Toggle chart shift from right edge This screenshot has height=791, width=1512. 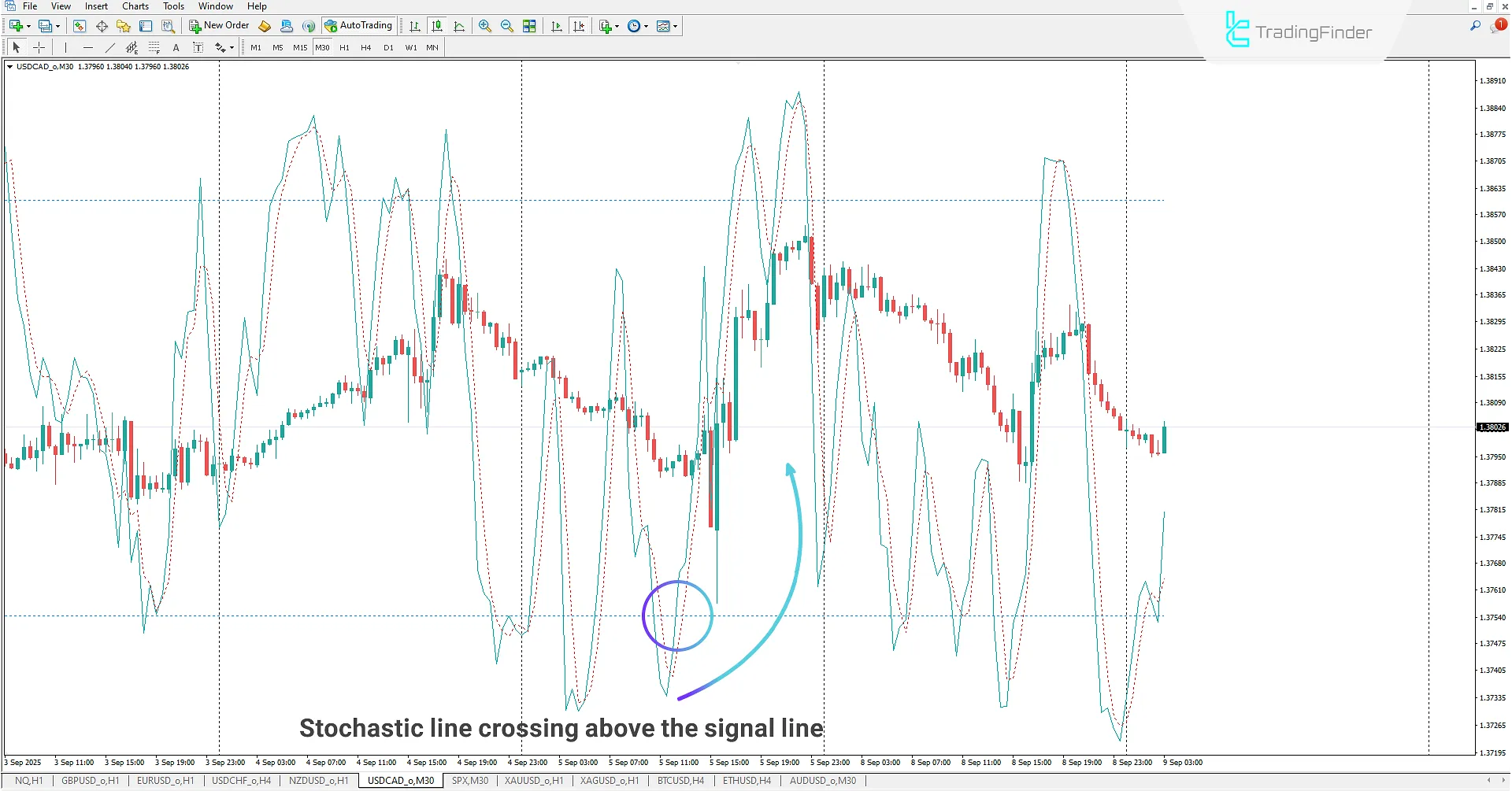(580, 25)
